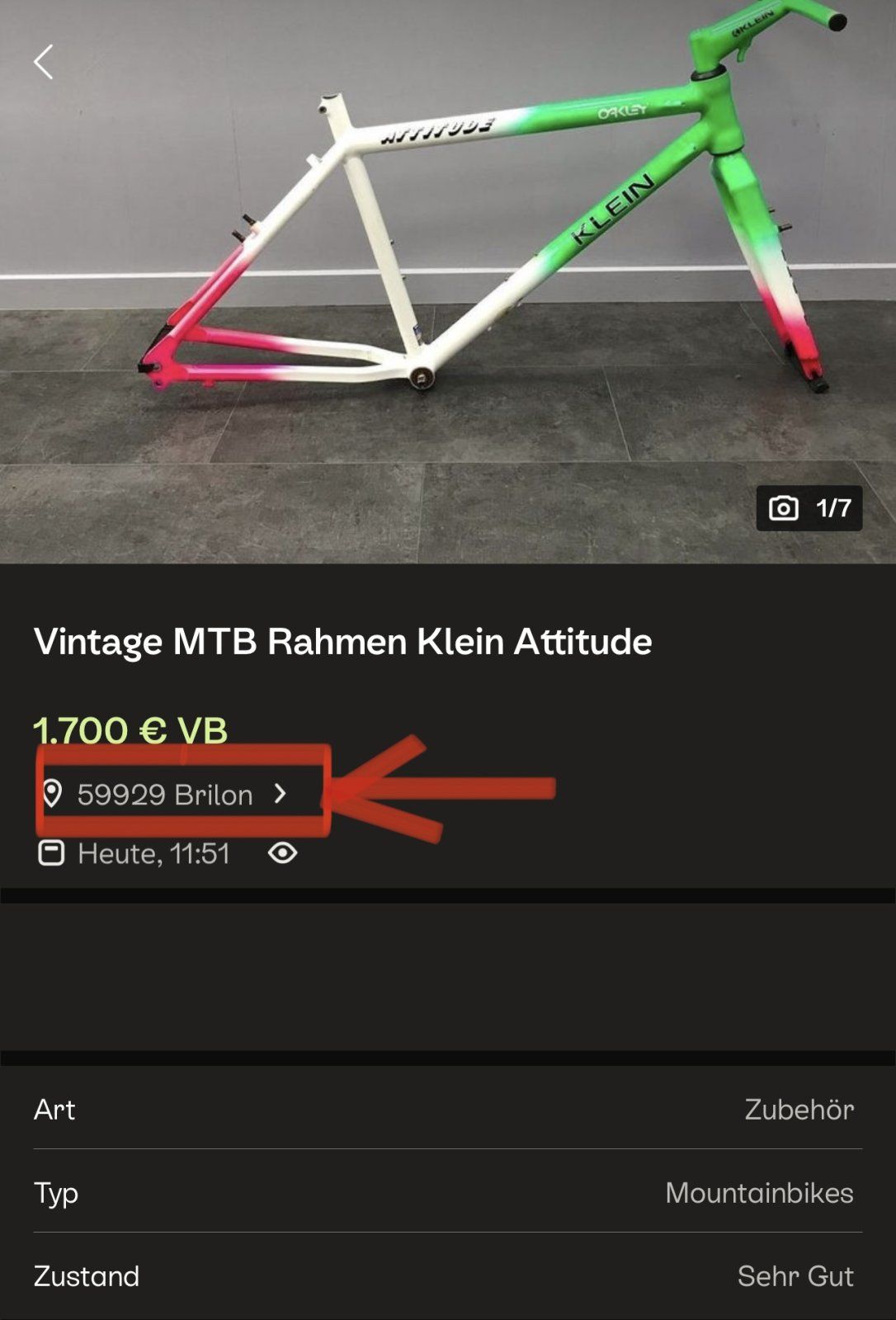
Task: Tap the location pin icon
Action: point(52,794)
